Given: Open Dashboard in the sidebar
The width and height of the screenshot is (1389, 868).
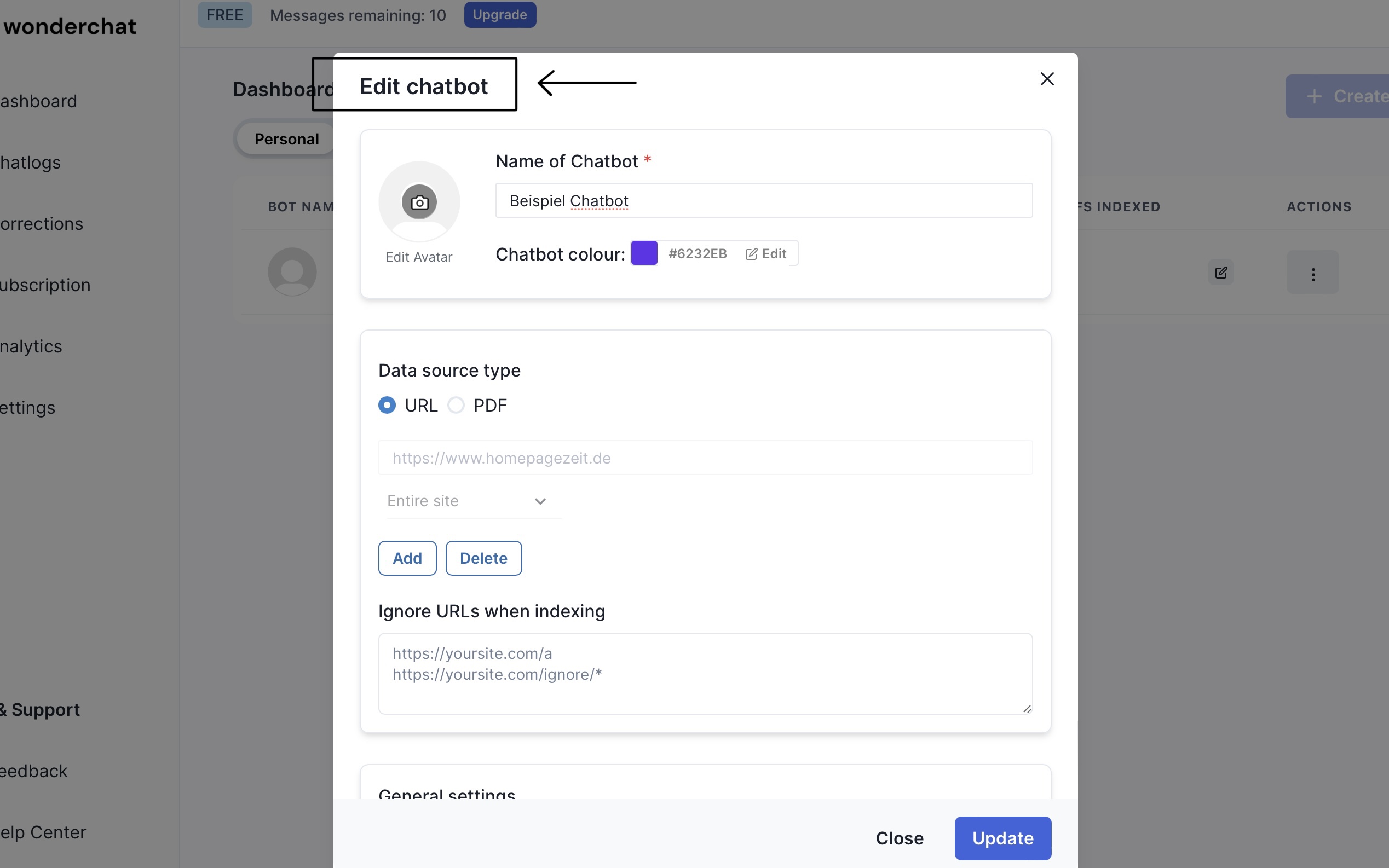Looking at the screenshot, I should pyautogui.click(x=38, y=102).
